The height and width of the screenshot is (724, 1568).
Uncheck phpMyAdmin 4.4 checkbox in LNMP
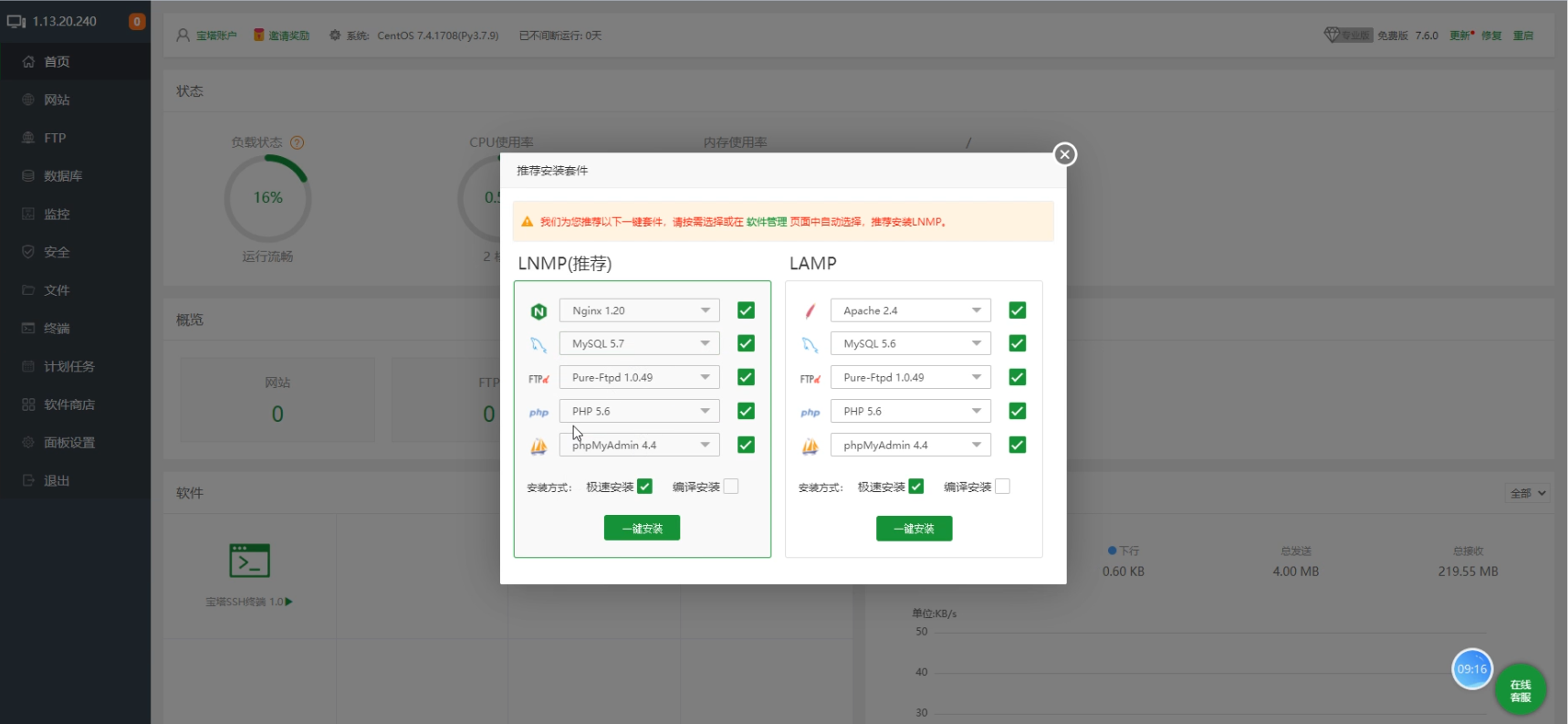pos(746,445)
